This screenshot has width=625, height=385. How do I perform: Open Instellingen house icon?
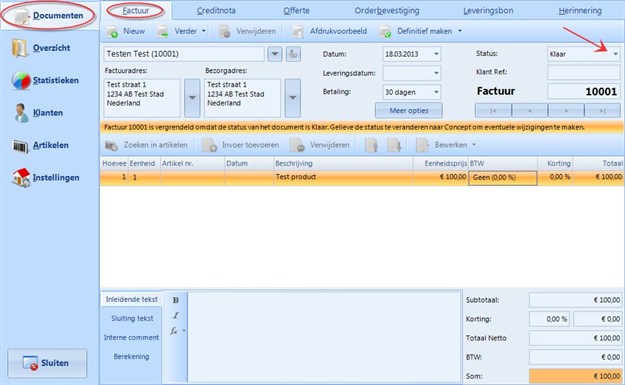point(21,178)
